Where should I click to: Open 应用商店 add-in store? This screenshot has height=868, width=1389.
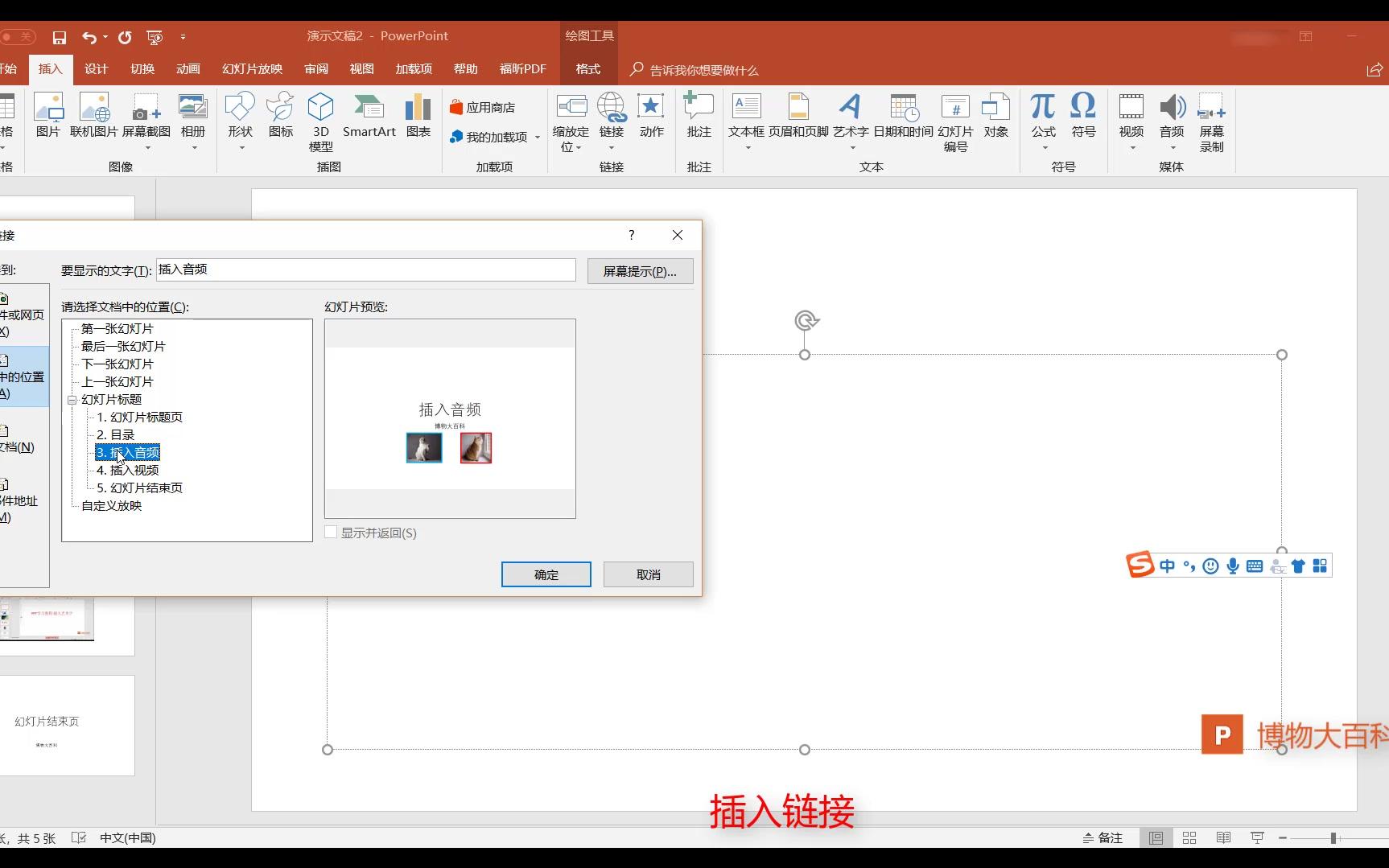(483, 107)
